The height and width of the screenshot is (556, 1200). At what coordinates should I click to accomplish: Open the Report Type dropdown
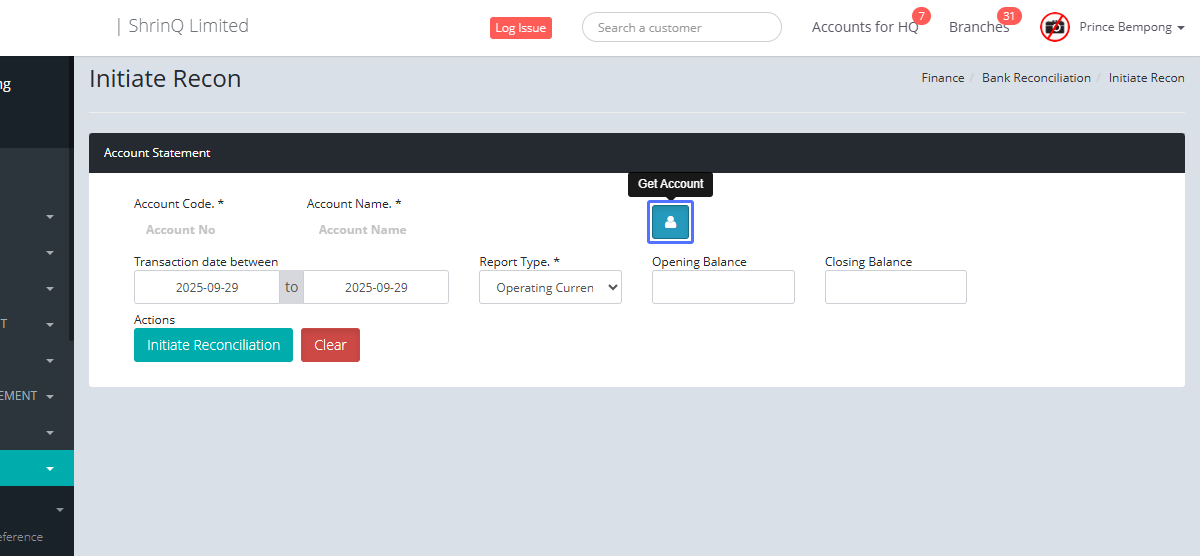pyautogui.click(x=550, y=288)
